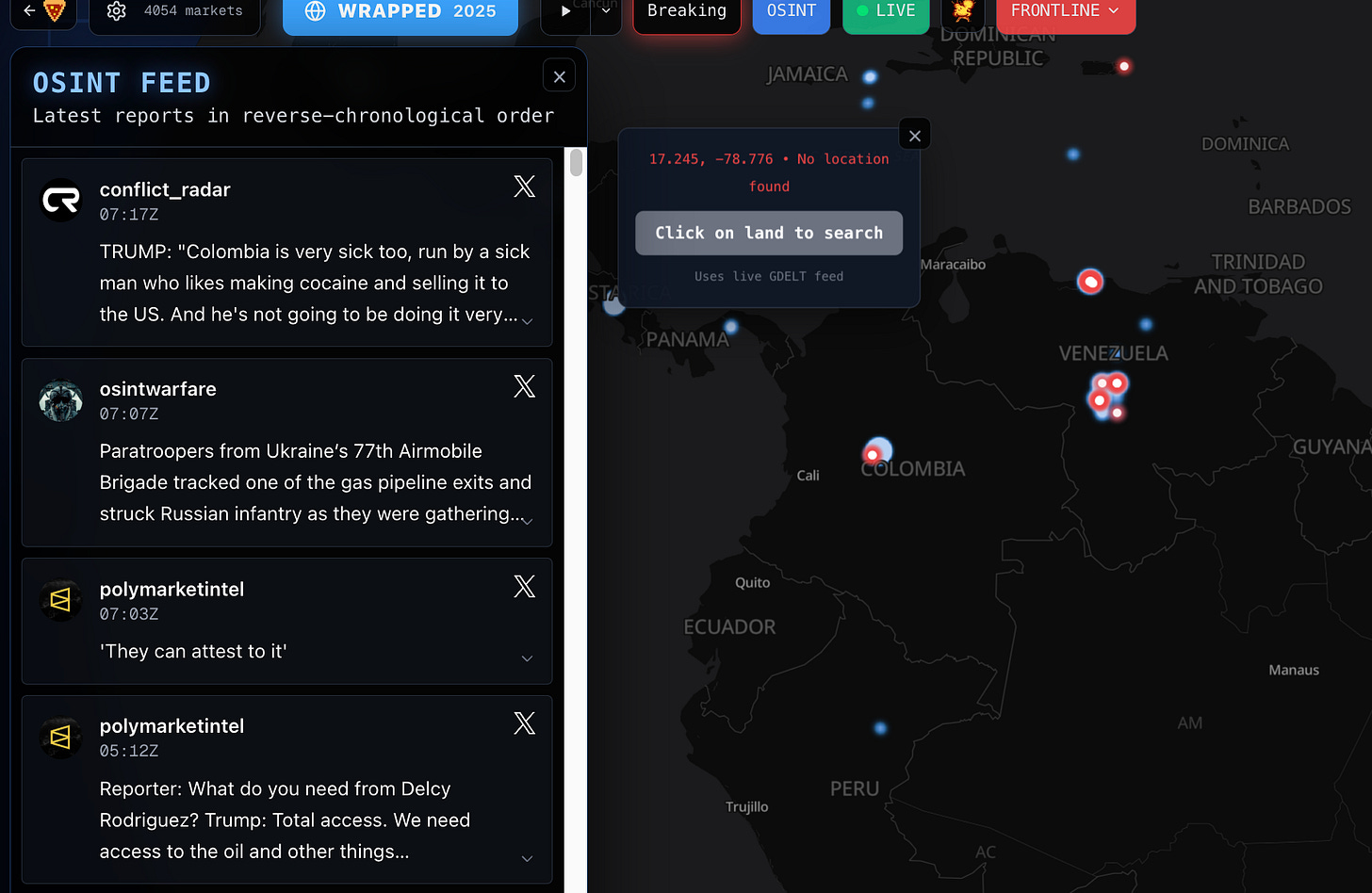Open the FRONTLINE dropdown
1372x893 pixels.
(1066, 12)
